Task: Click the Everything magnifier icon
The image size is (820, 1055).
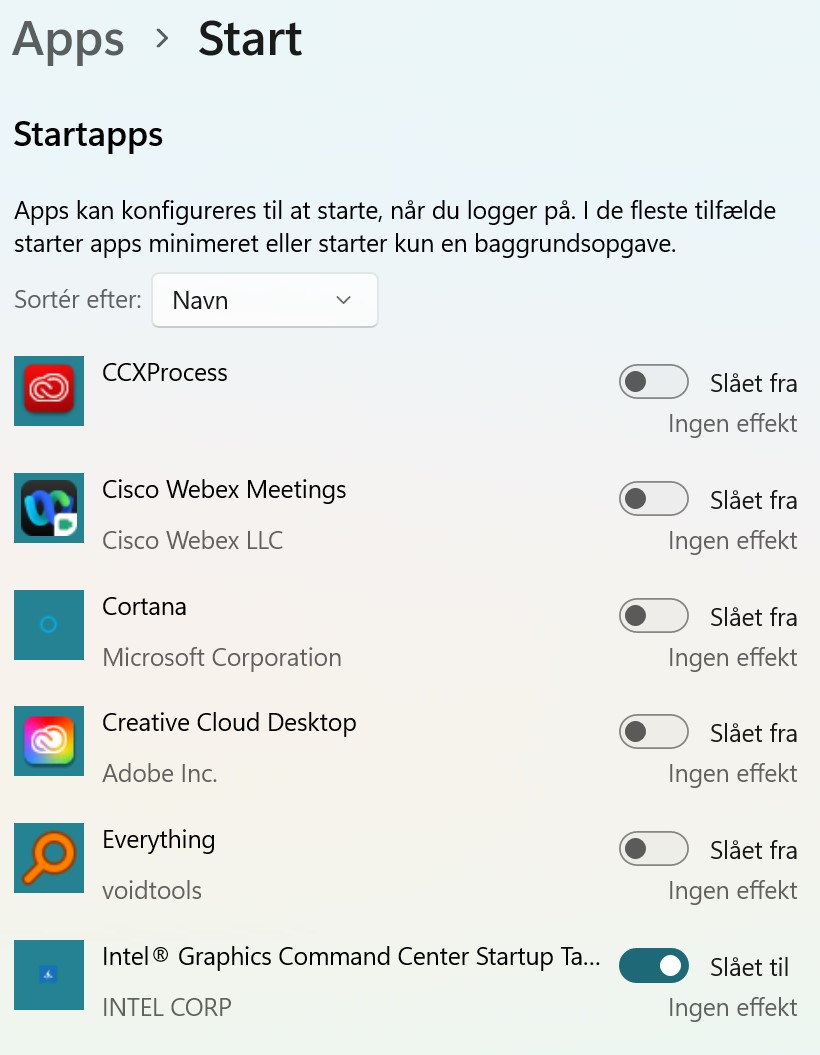Action: coord(49,858)
